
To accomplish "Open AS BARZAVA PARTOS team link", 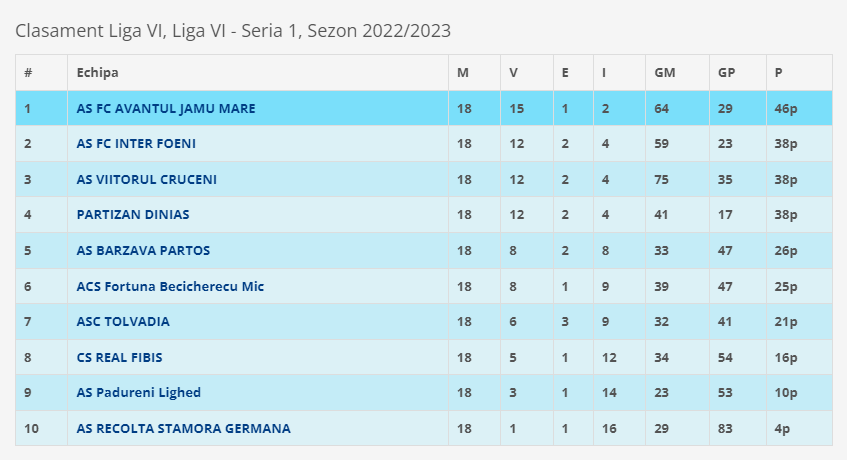I will click(143, 250).
